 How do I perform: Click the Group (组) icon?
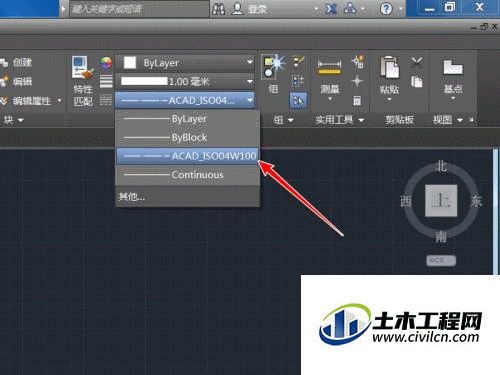click(273, 74)
